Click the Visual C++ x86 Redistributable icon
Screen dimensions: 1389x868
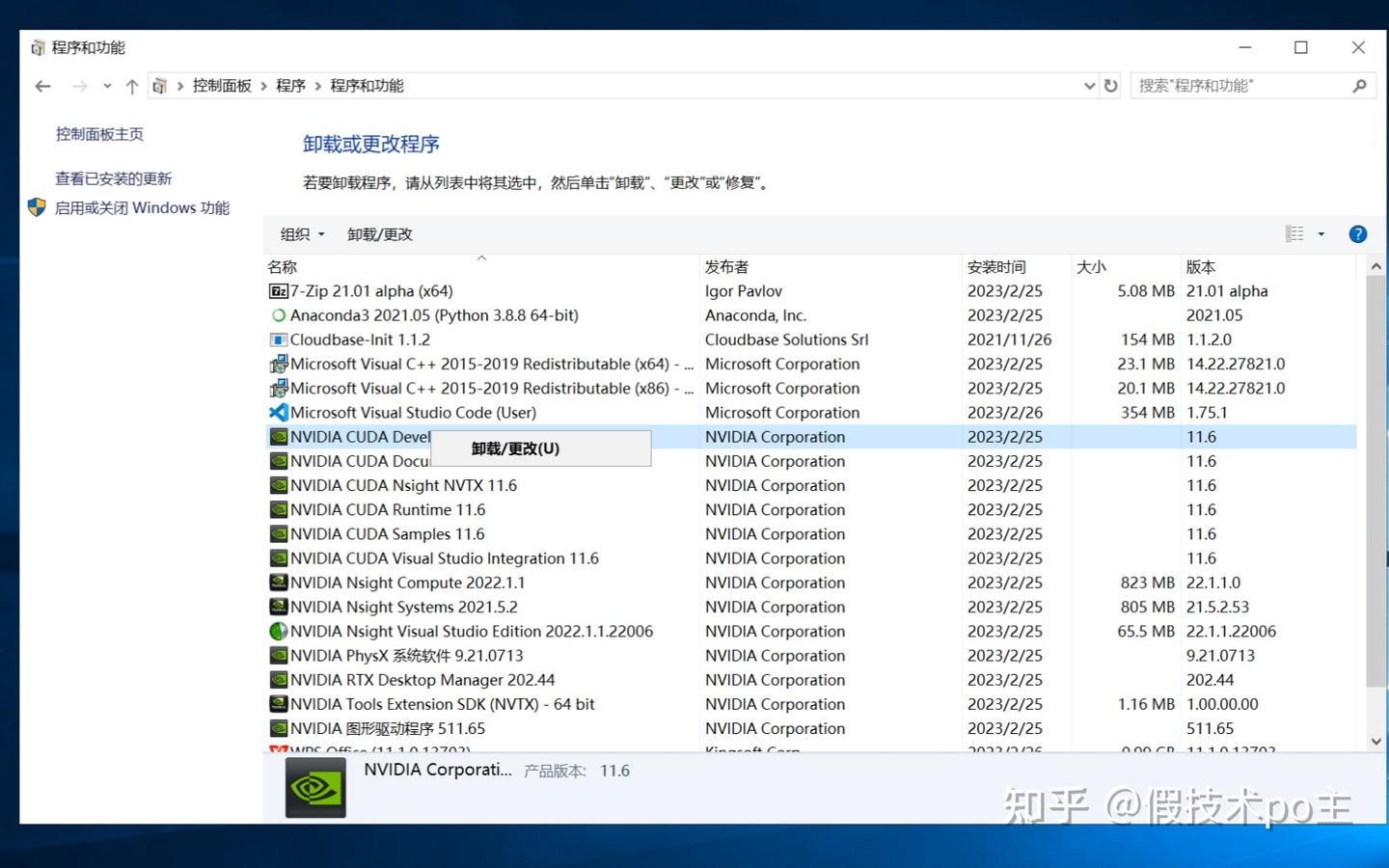[279, 389]
